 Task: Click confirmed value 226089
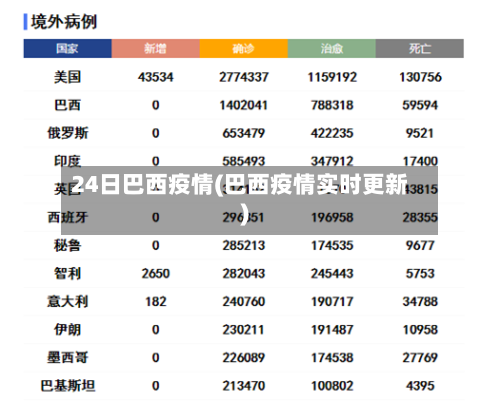click(x=244, y=358)
